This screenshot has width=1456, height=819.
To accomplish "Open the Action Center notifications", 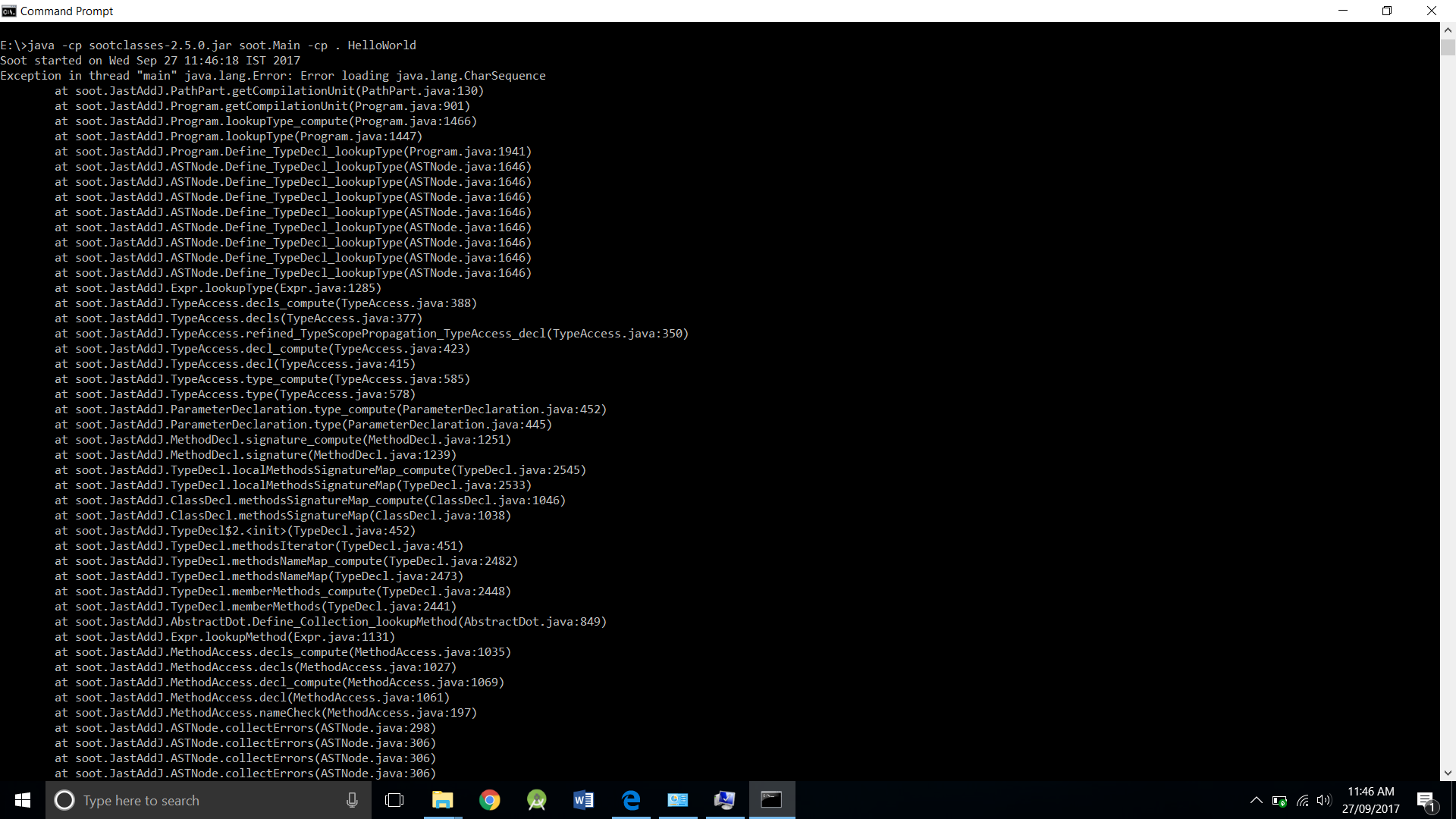I will coord(1426,800).
